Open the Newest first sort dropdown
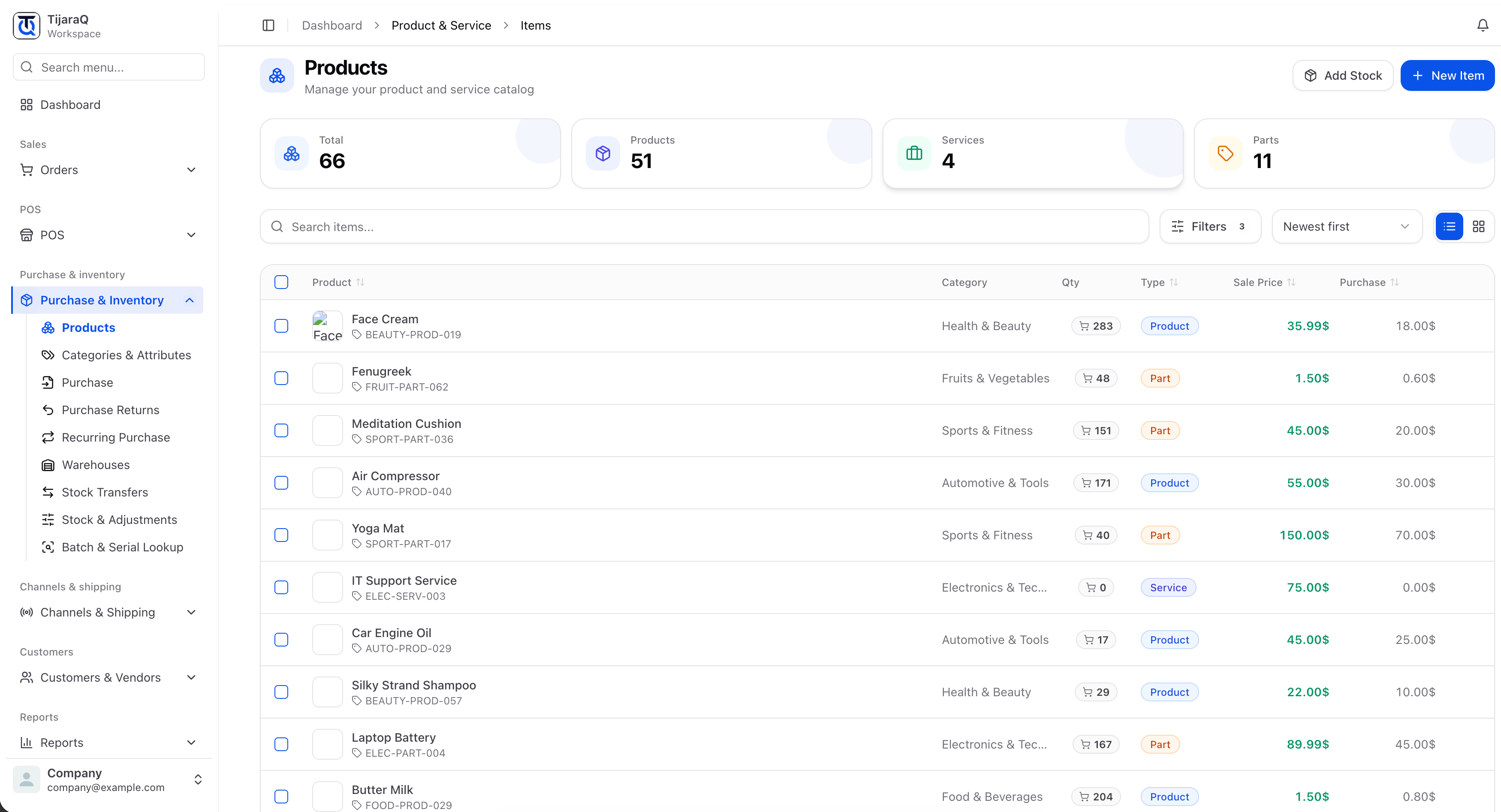Screen dimensions: 1501x812 1347,227
